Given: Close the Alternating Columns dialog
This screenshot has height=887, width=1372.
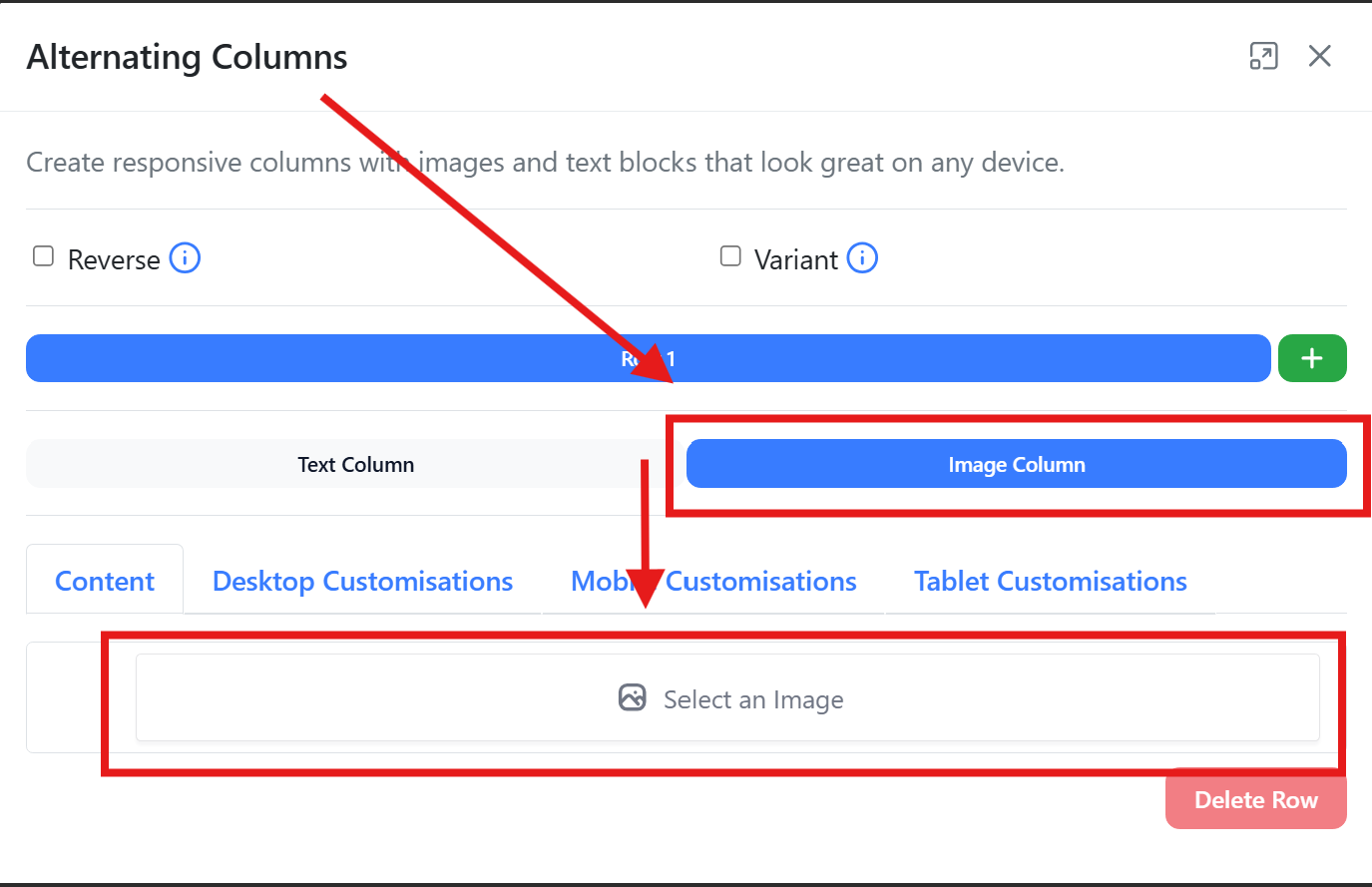Looking at the screenshot, I should [1319, 57].
